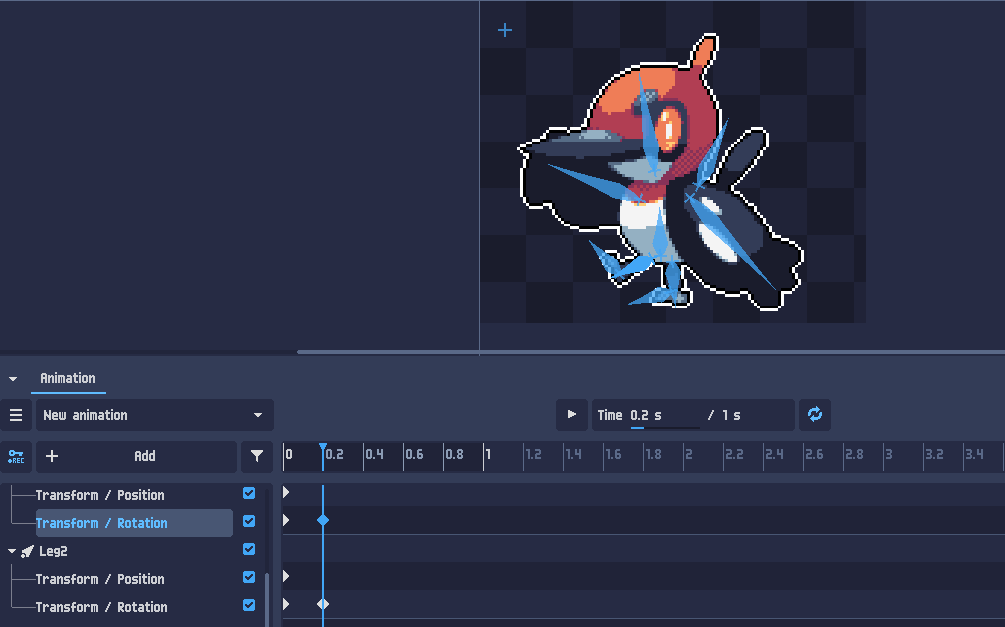Play the animation
The height and width of the screenshot is (627, 1005).
(x=572, y=415)
